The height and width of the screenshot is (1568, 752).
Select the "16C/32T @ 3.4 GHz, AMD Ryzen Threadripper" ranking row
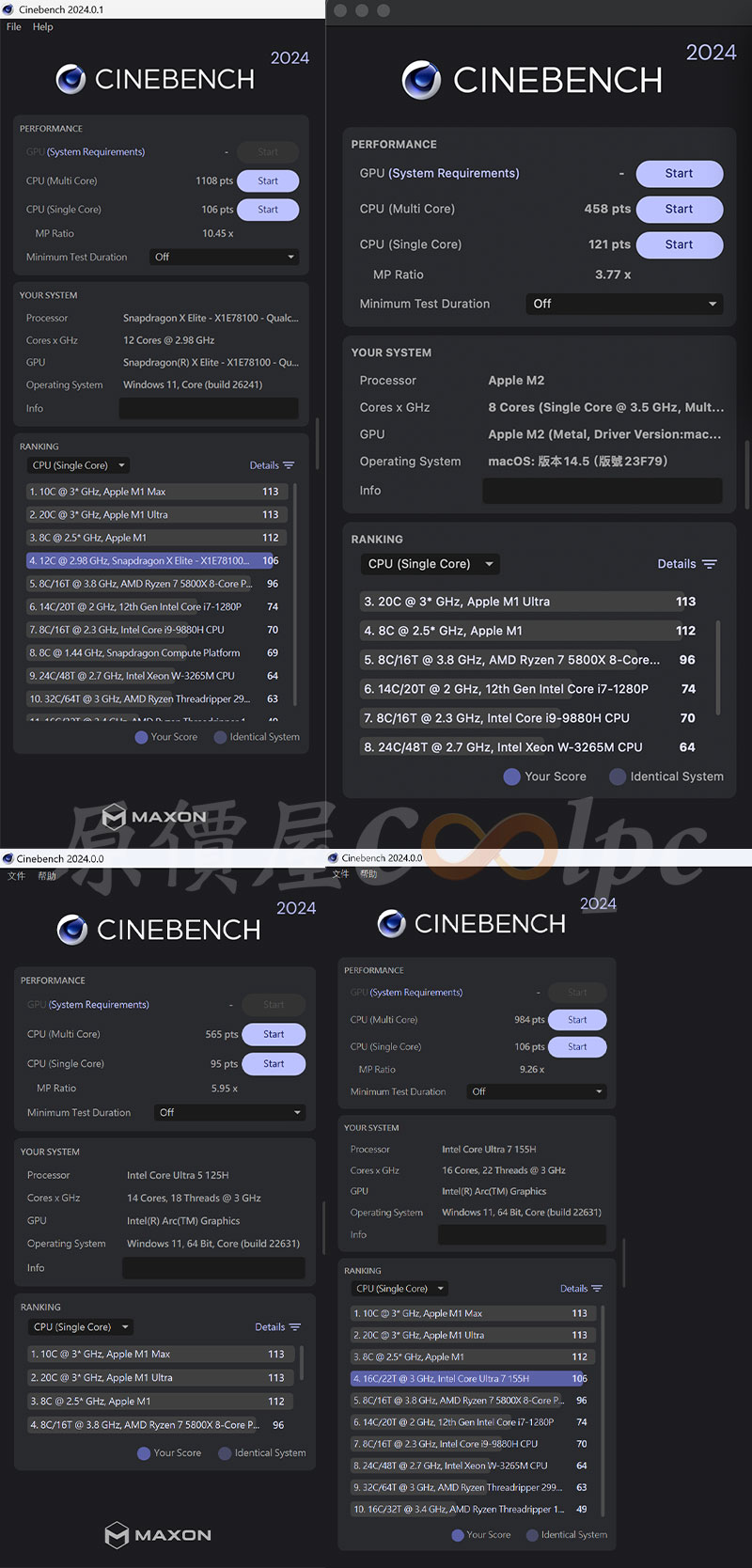pyautogui.click(x=471, y=1510)
